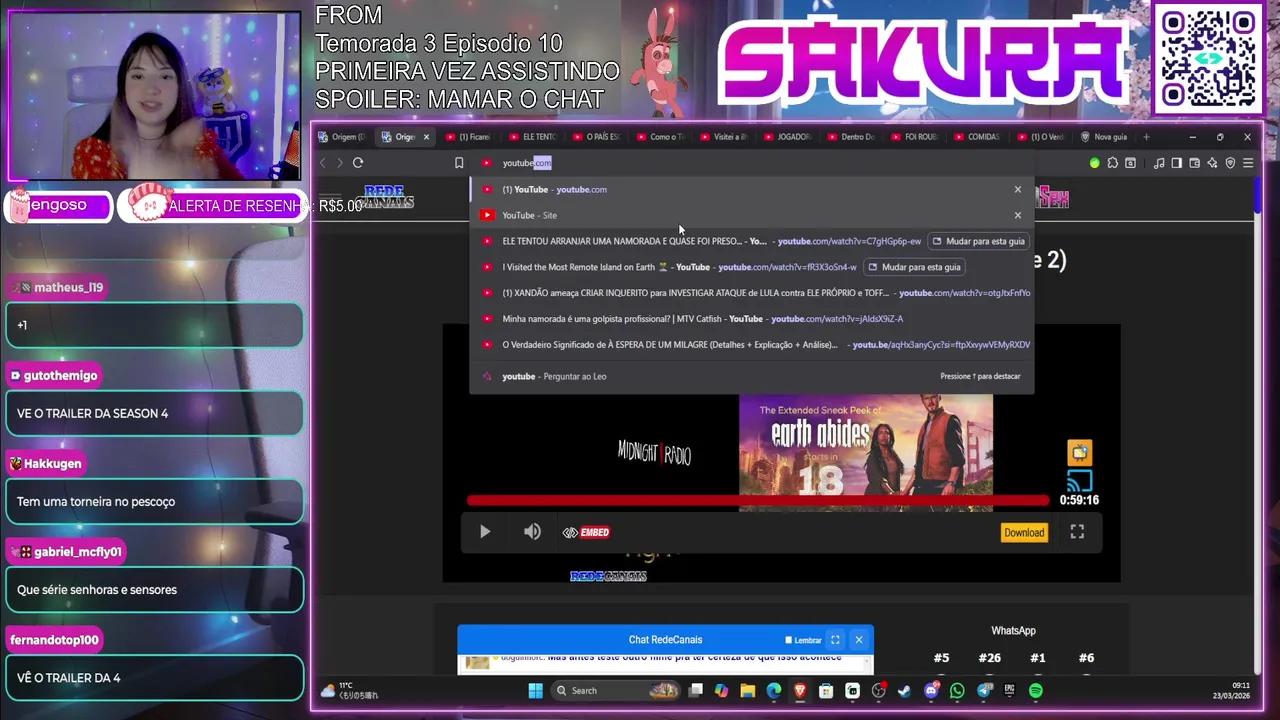Click the yellow Download button
The height and width of the screenshot is (720, 1280).
point(1024,533)
